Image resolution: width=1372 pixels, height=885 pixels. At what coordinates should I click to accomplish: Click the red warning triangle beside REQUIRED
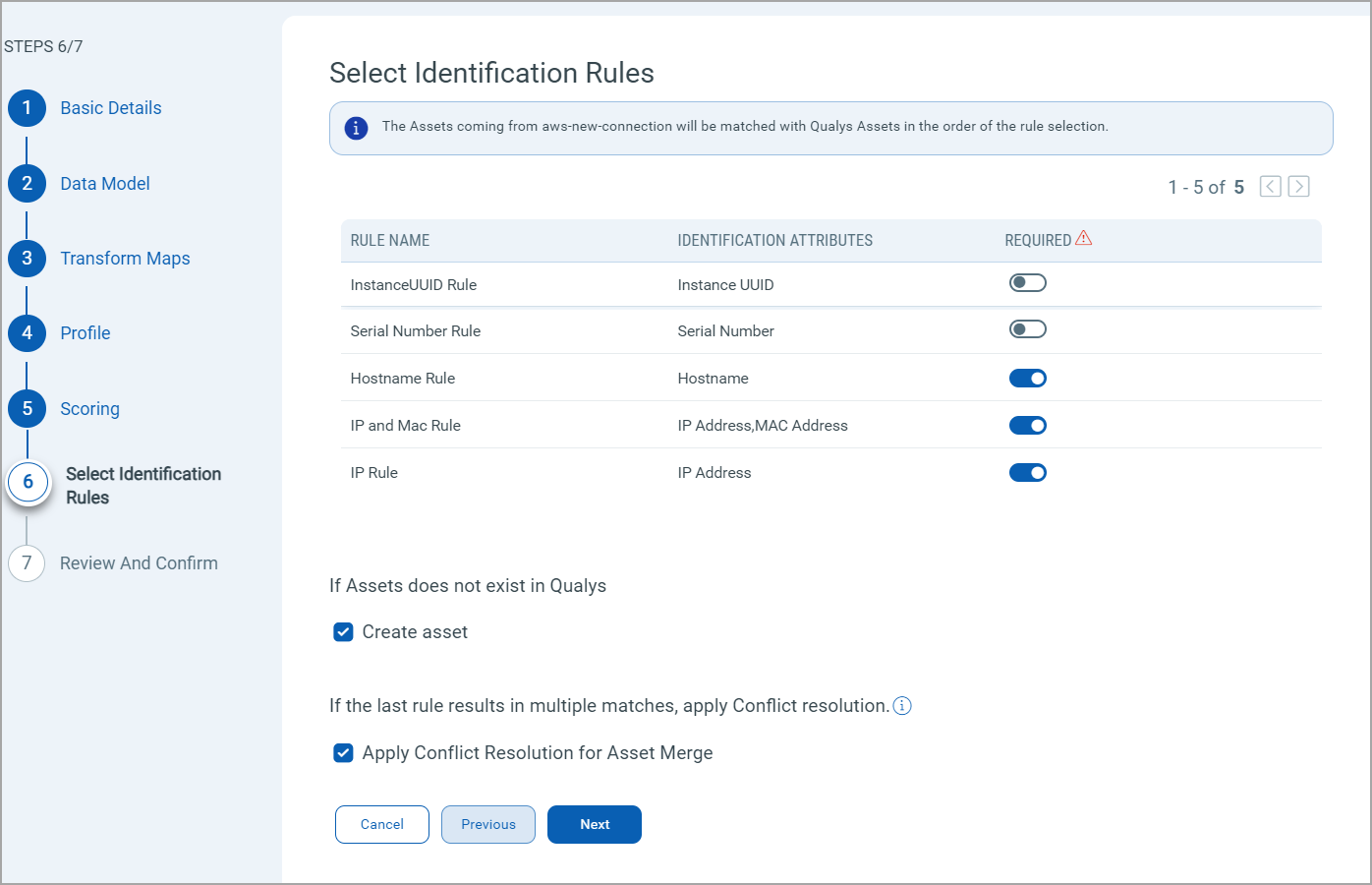coord(1084,237)
